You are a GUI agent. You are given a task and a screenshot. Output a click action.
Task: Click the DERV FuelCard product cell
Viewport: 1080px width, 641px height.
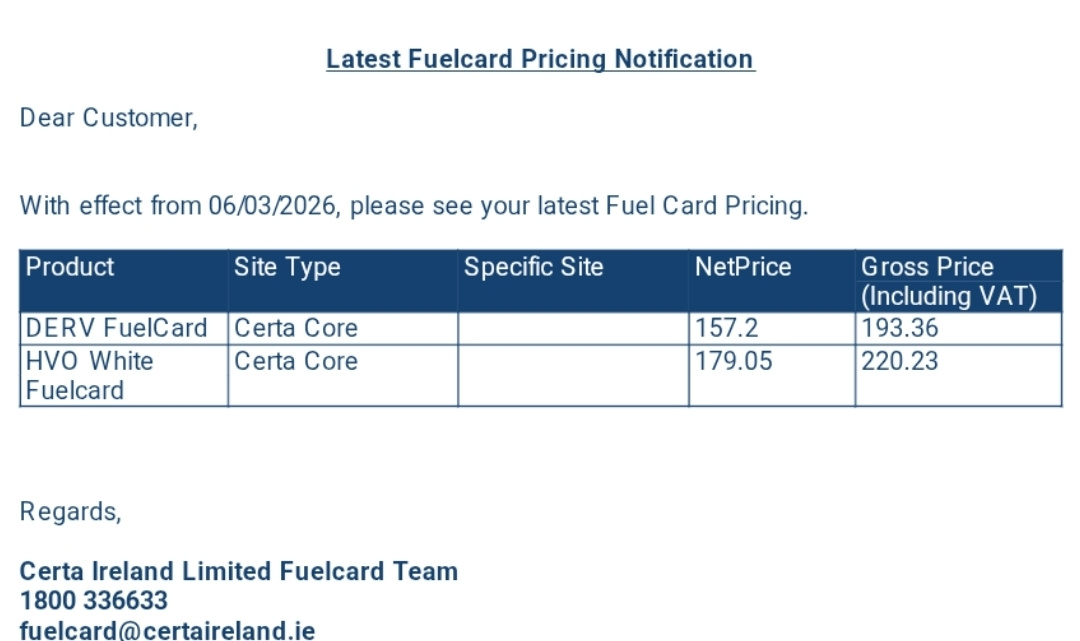[124, 328]
